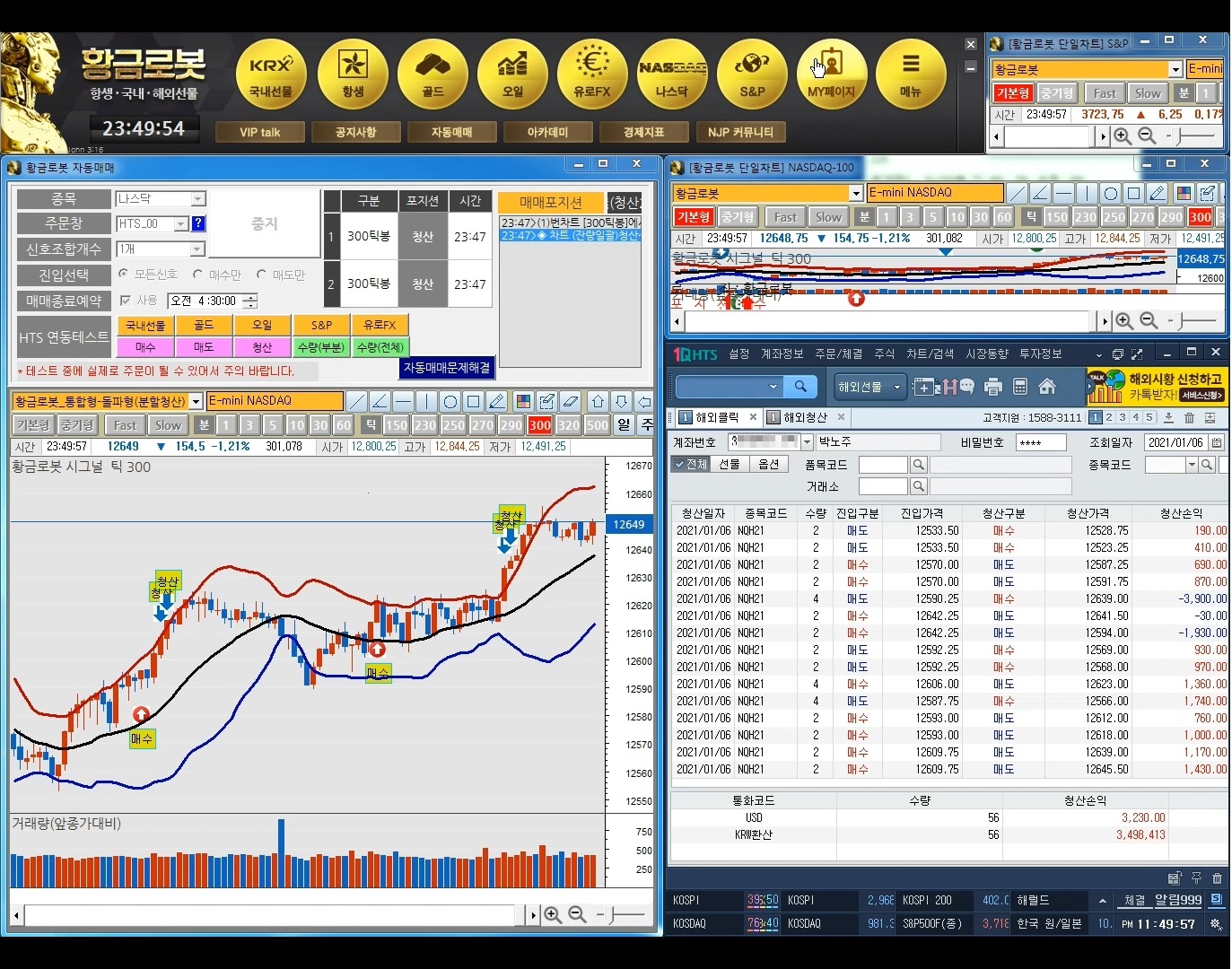Open the 나스닥 gold button

pos(672,74)
